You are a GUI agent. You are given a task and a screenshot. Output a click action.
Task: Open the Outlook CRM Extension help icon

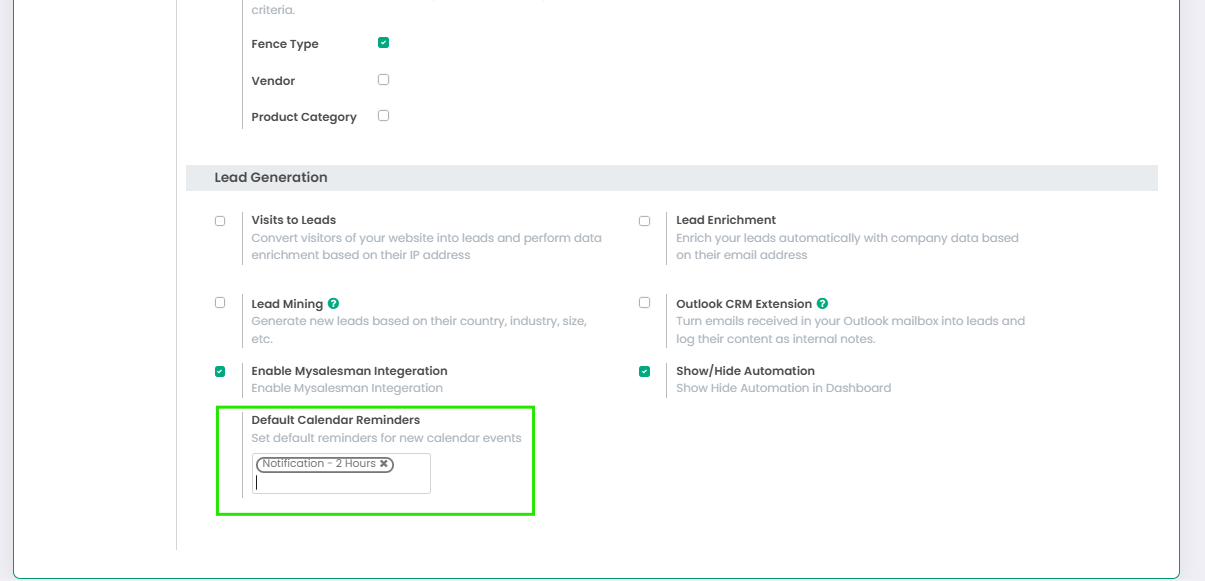(822, 304)
